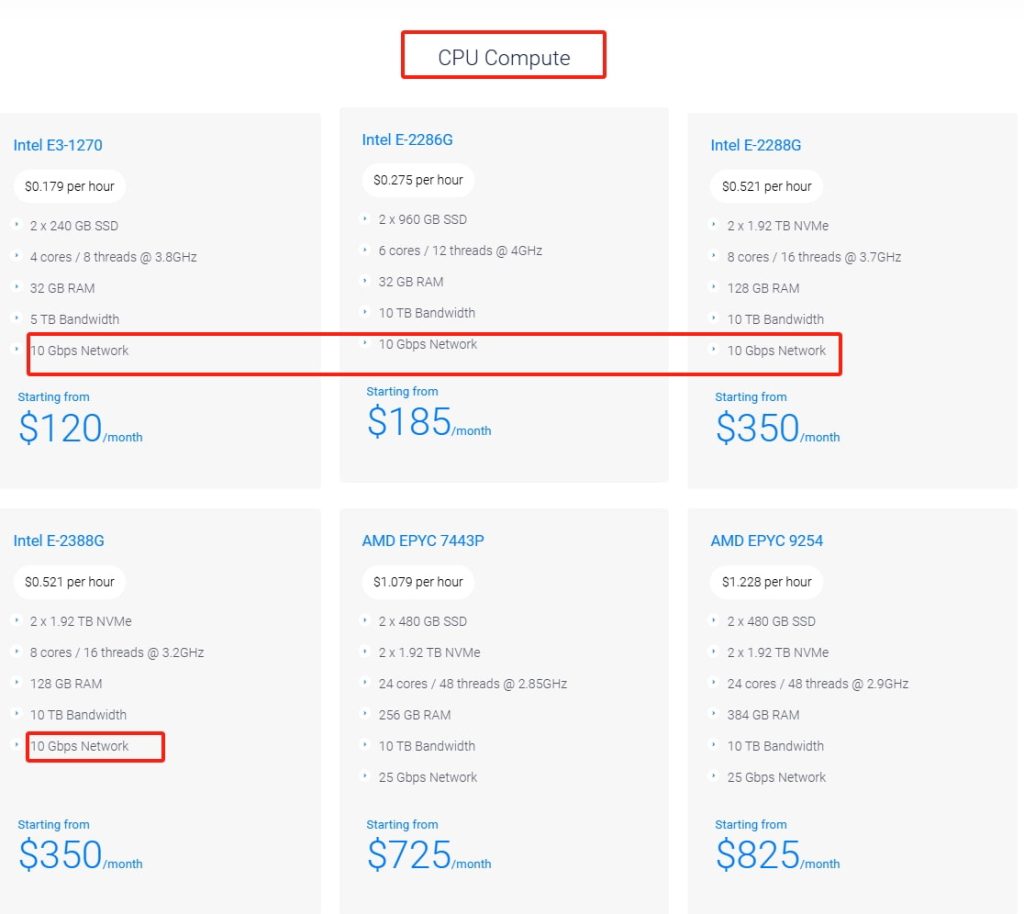Image resolution: width=1024 pixels, height=914 pixels.
Task: Click bullet arrow beside 384 GB RAM
Action: coord(716,714)
